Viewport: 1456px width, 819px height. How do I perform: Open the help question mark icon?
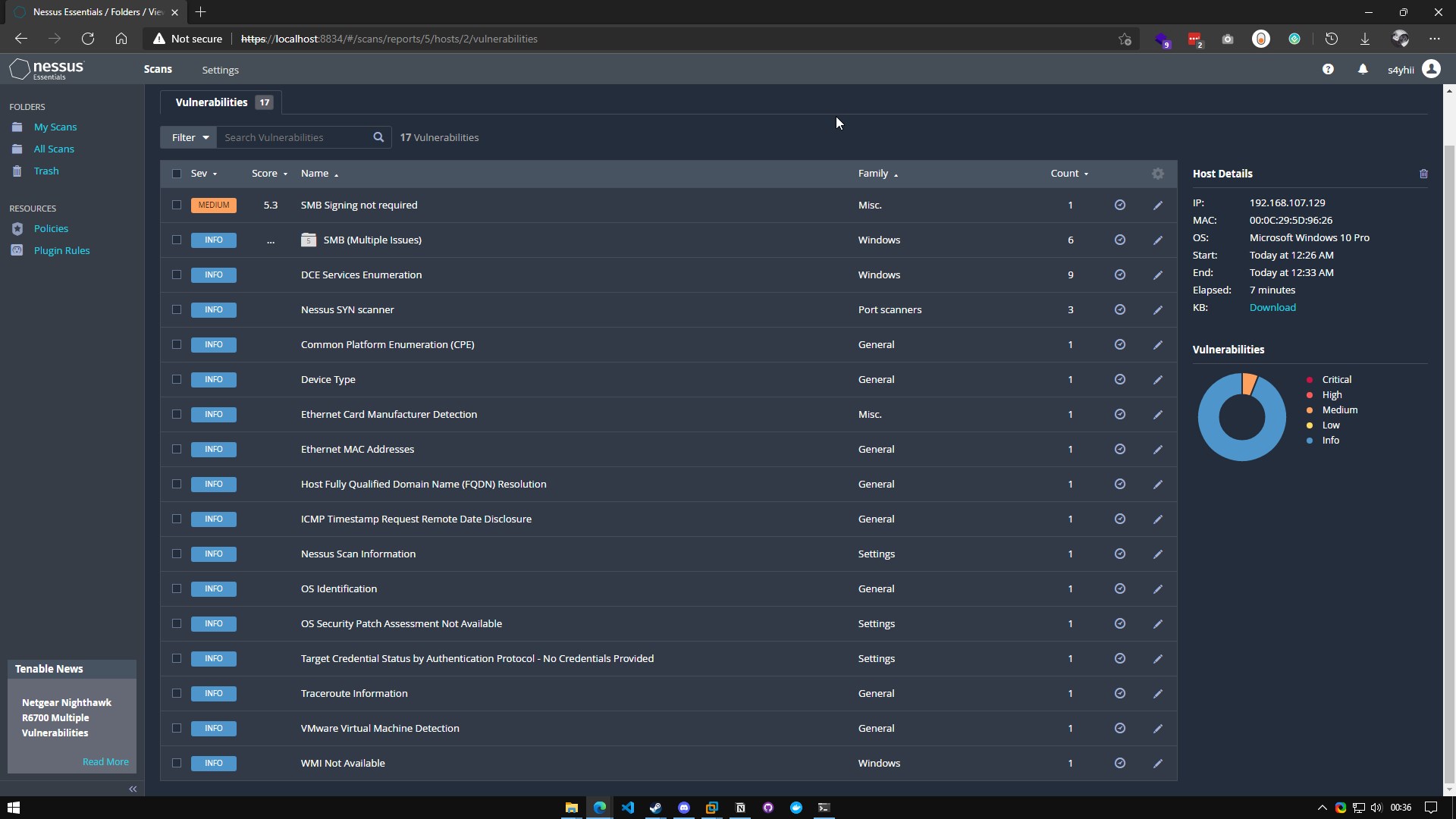(1328, 69)
